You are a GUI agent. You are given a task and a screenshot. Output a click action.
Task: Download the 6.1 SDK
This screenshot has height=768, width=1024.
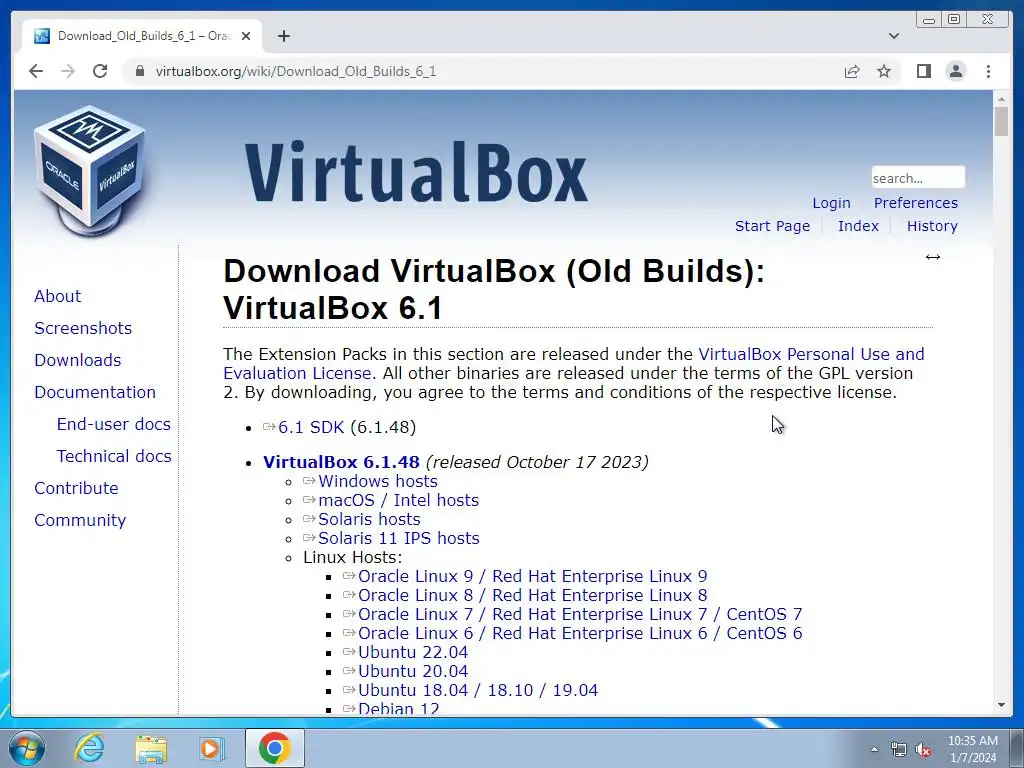pyautogui.click(x=311, y=428)
